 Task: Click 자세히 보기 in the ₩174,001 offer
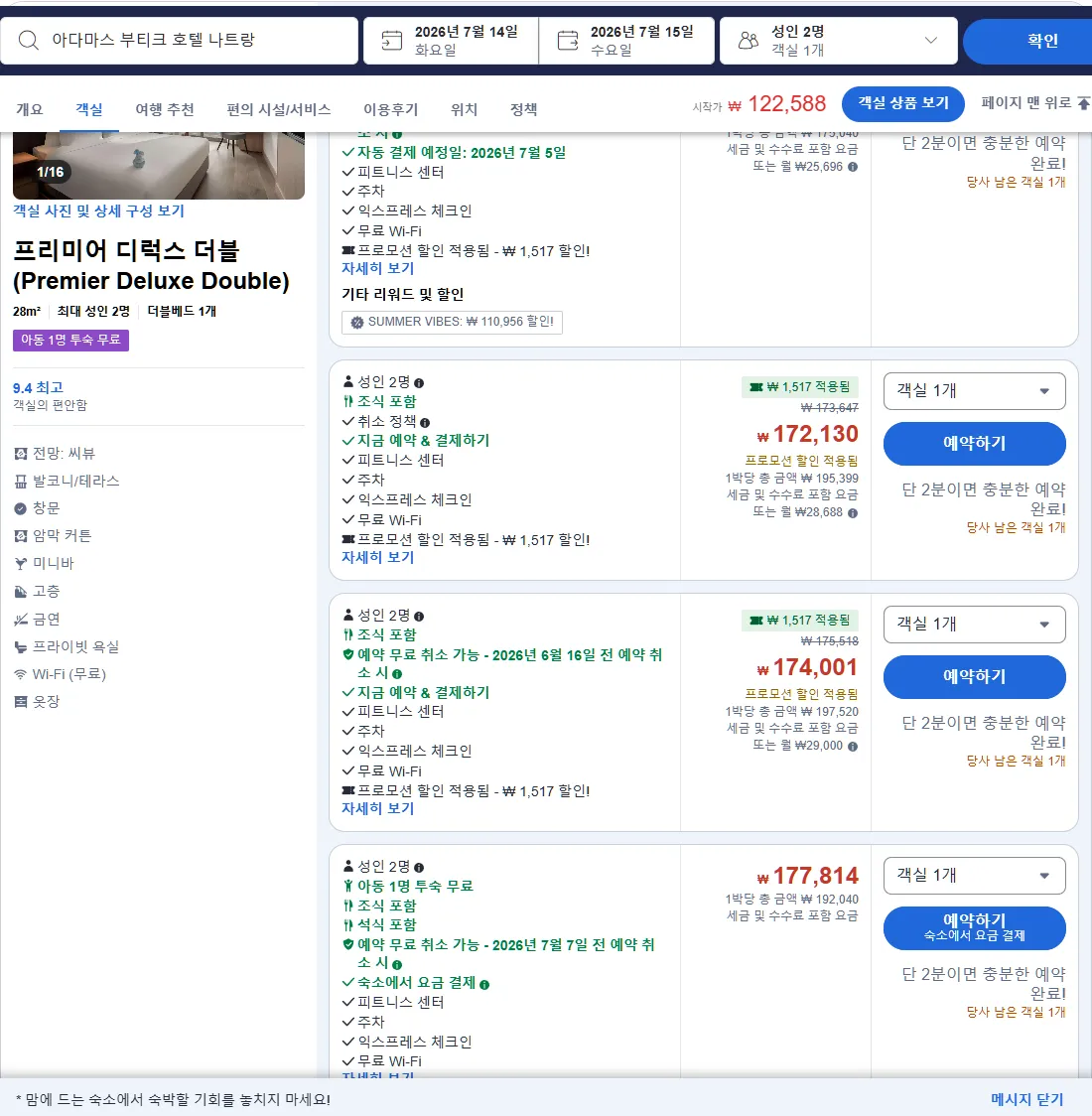click(378, 809)
